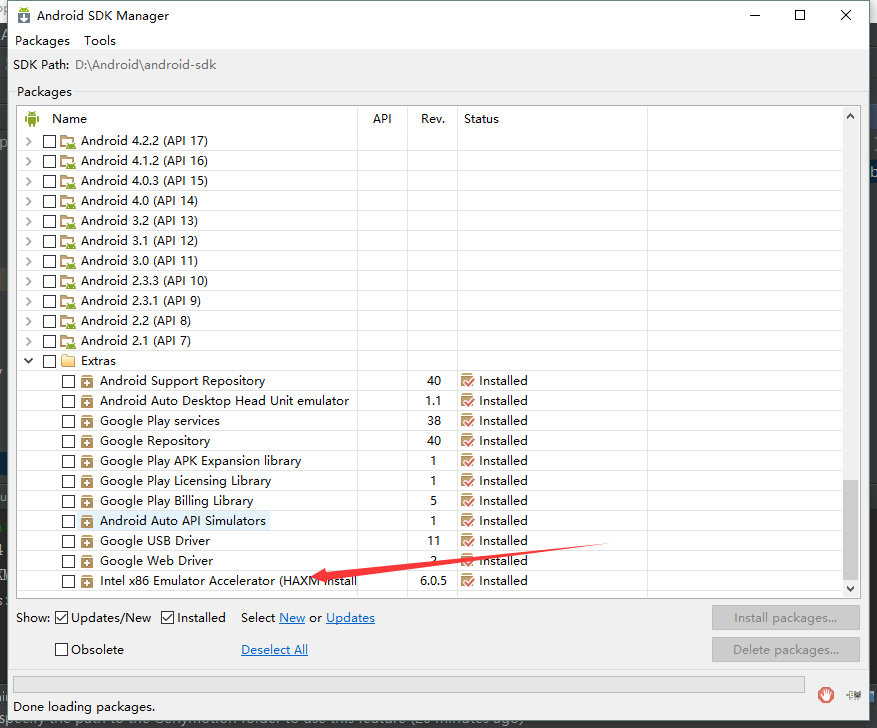Image resolution: width=877 pixels, height=728 pixels.
Task: Expand the Android 4.2.2 (API 17) node
Action: click(x=29, y=141)
